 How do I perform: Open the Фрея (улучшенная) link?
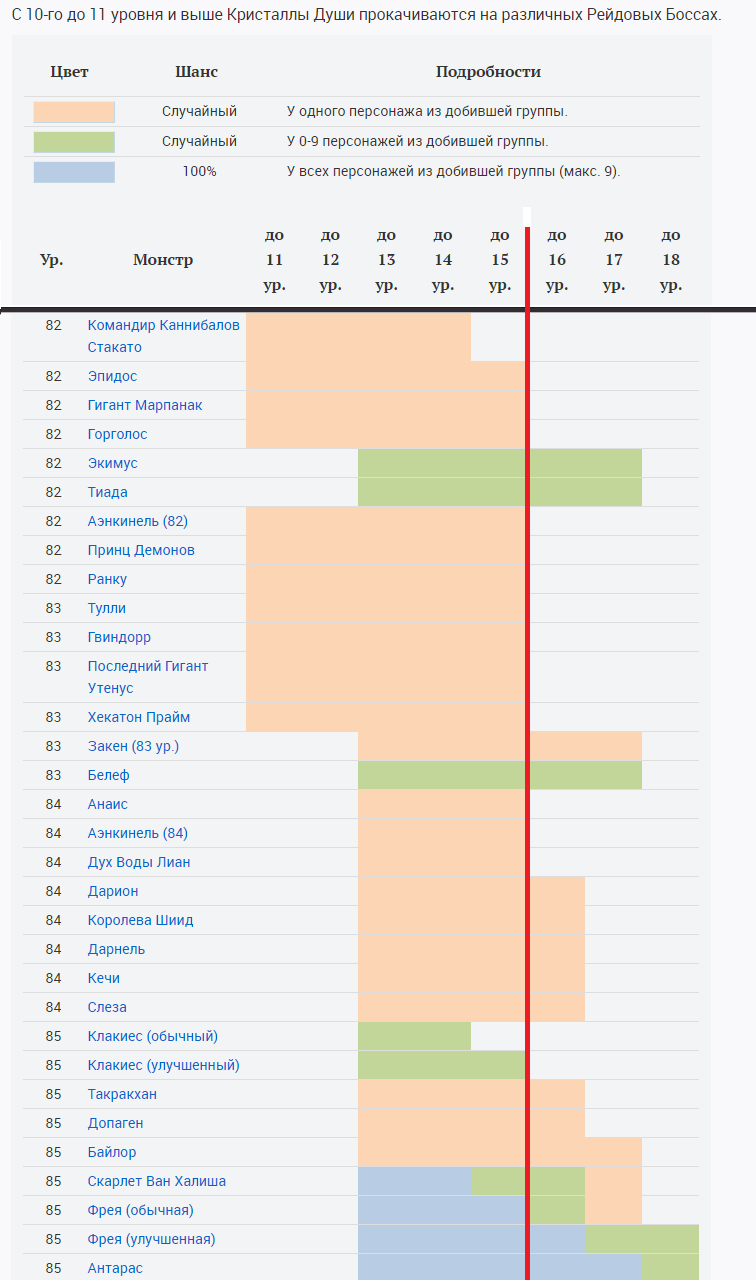tap(152, 1239)
